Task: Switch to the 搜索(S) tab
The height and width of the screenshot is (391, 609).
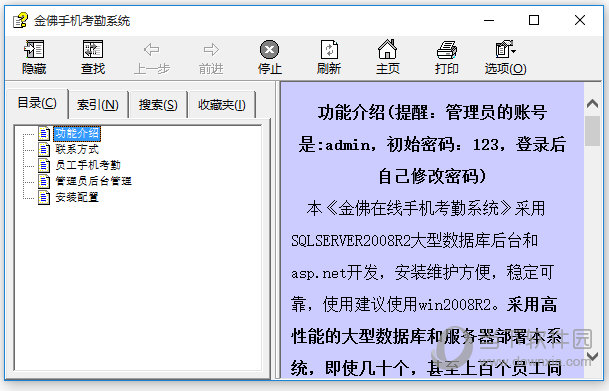Action: coord(158,105)
